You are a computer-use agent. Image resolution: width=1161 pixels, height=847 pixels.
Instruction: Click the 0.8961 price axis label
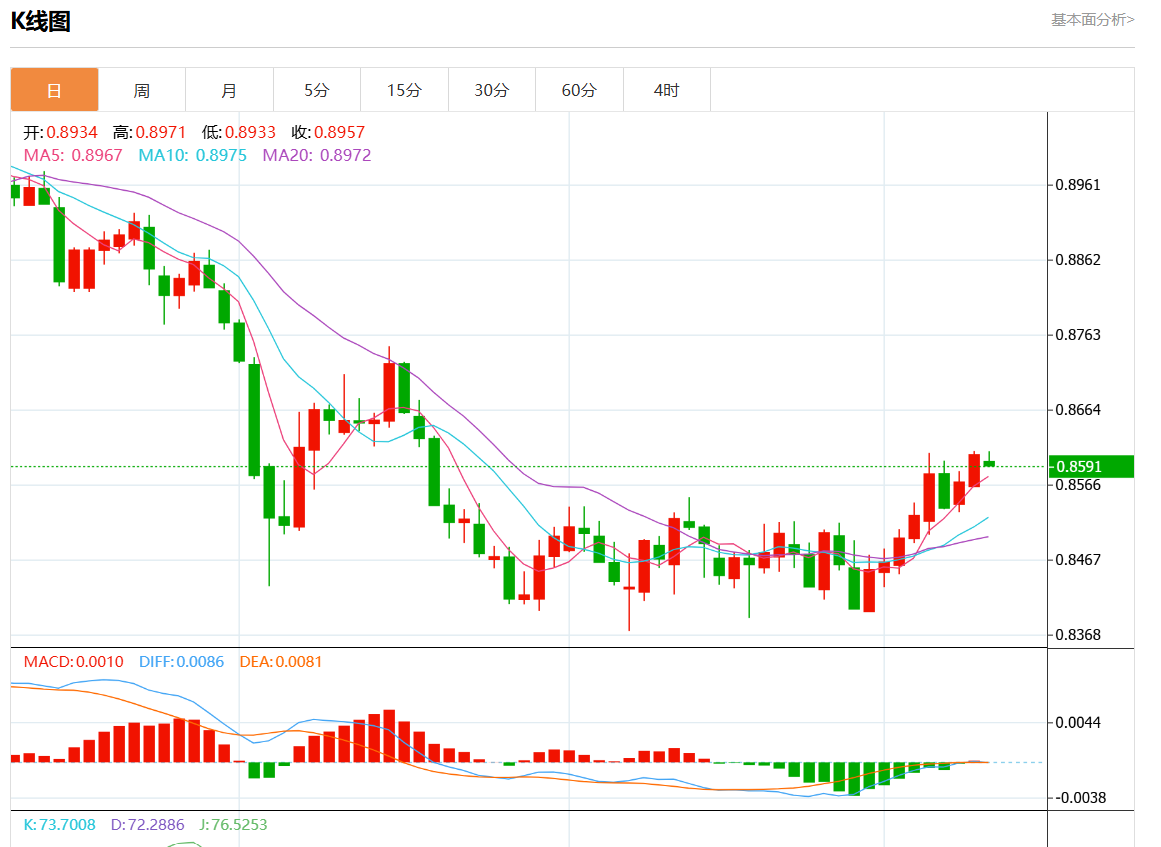(x=1078, y=185)
